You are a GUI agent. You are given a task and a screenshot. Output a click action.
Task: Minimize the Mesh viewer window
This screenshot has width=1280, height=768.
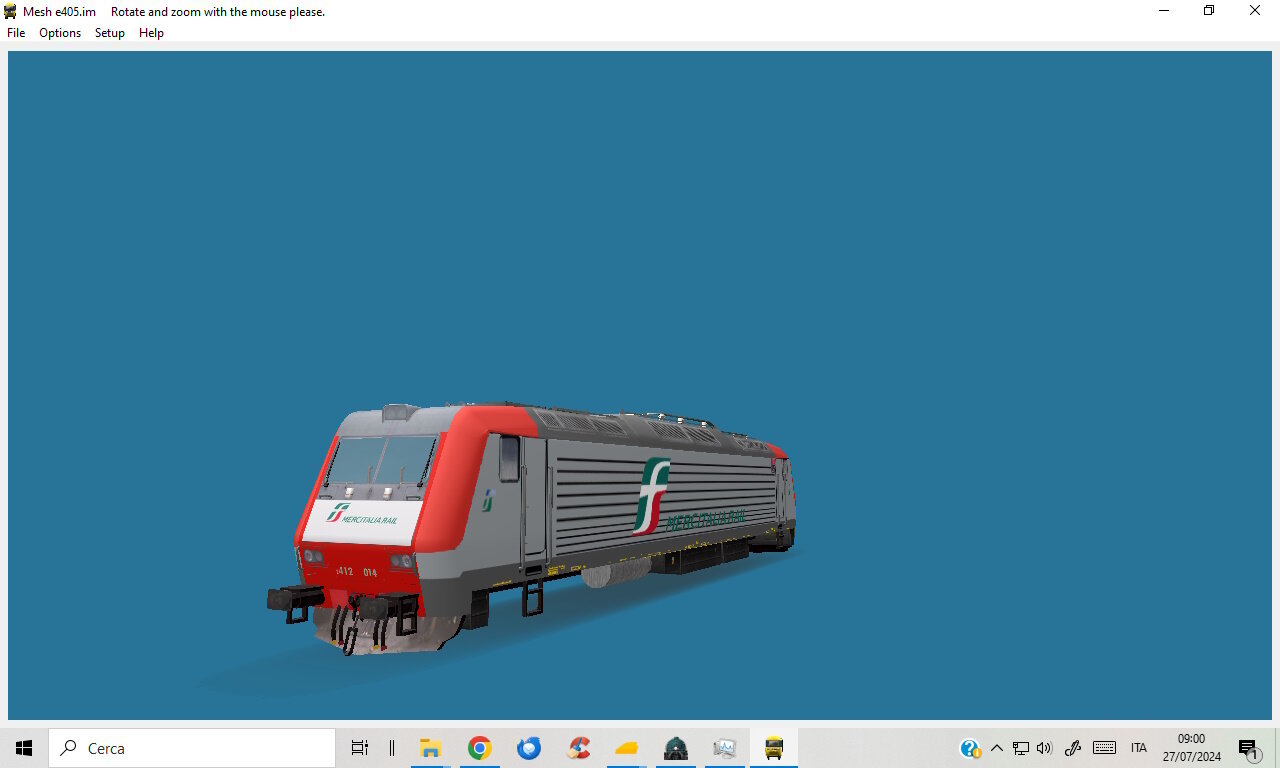1164,11
